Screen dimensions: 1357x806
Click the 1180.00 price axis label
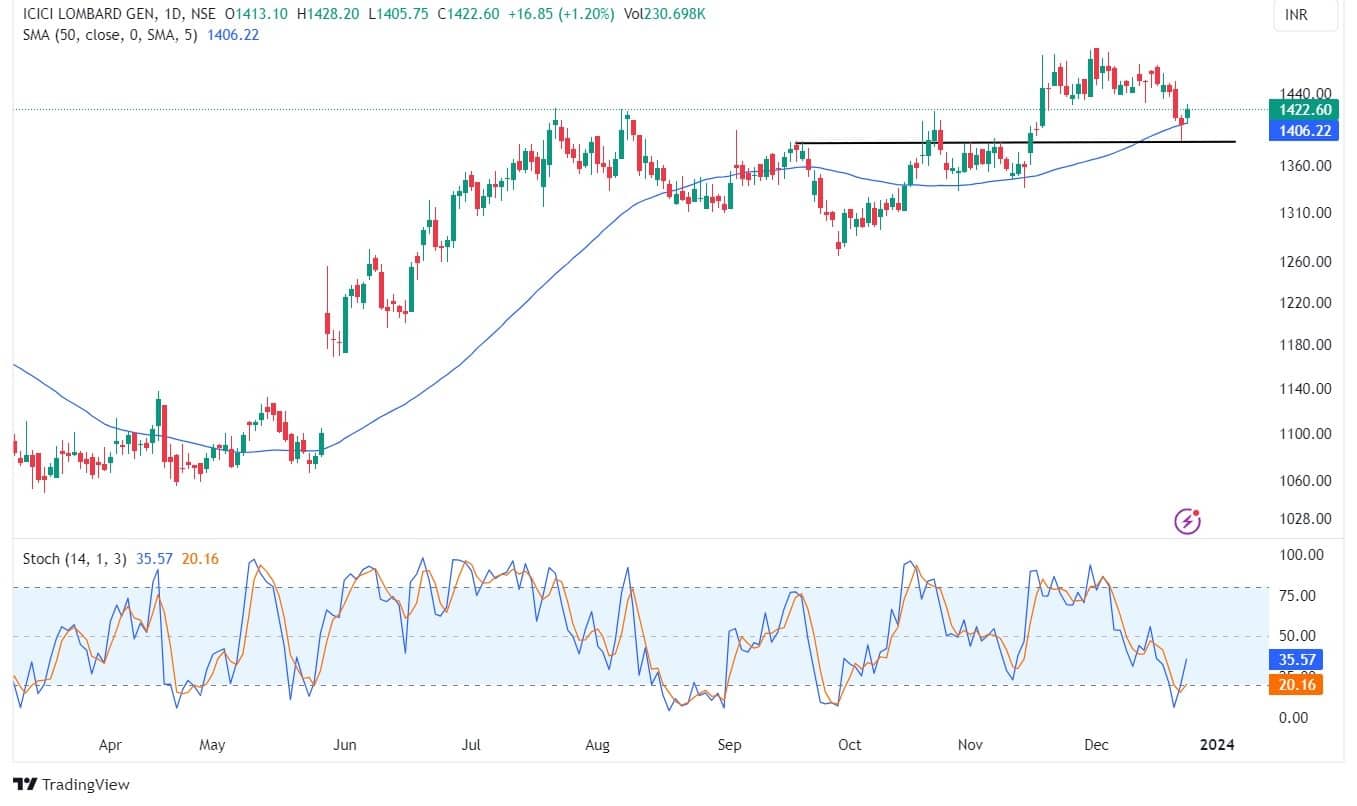pos(1305,345)
